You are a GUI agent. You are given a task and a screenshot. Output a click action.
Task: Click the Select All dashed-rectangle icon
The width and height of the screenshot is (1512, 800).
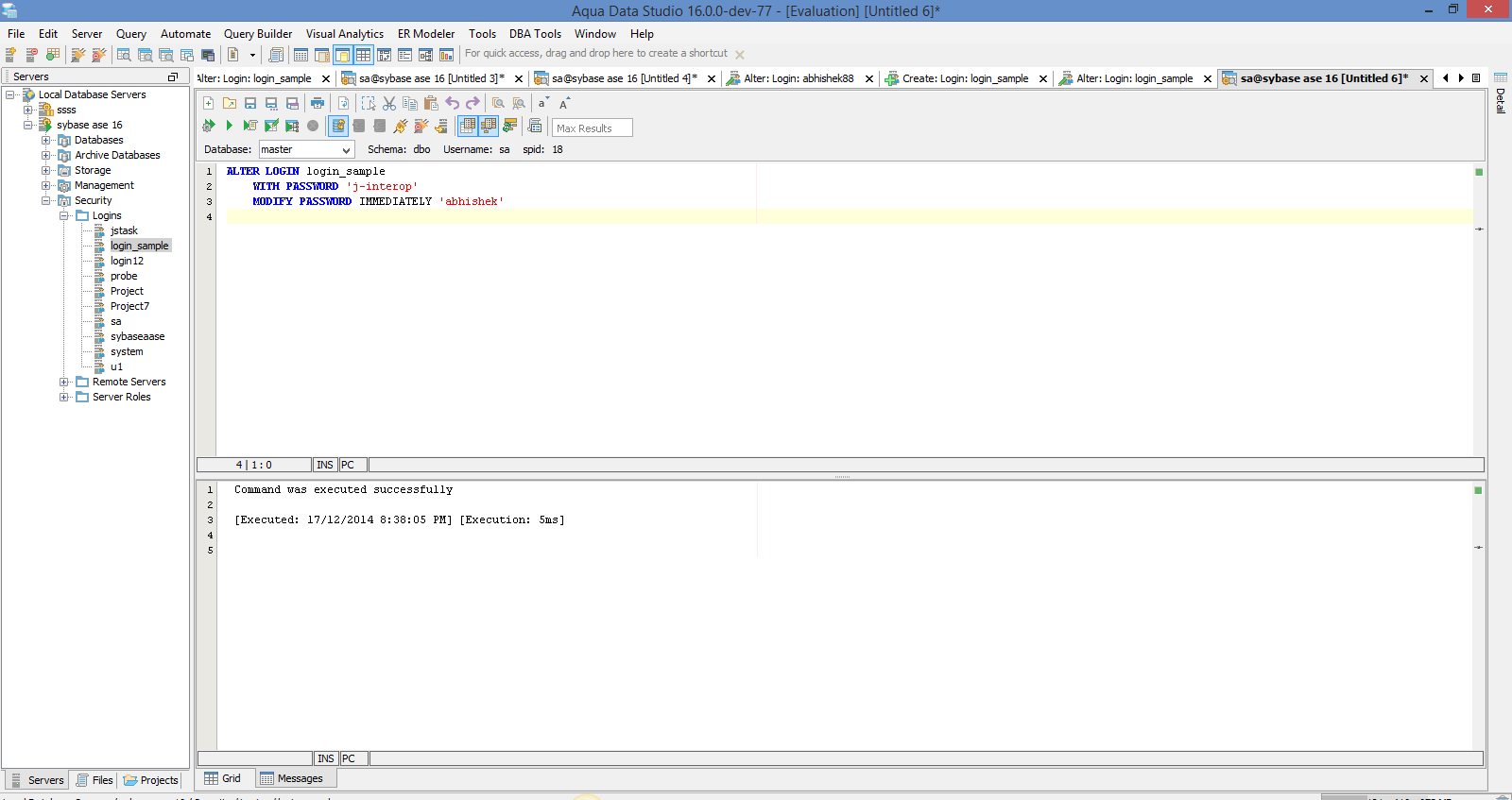[369, 103]
